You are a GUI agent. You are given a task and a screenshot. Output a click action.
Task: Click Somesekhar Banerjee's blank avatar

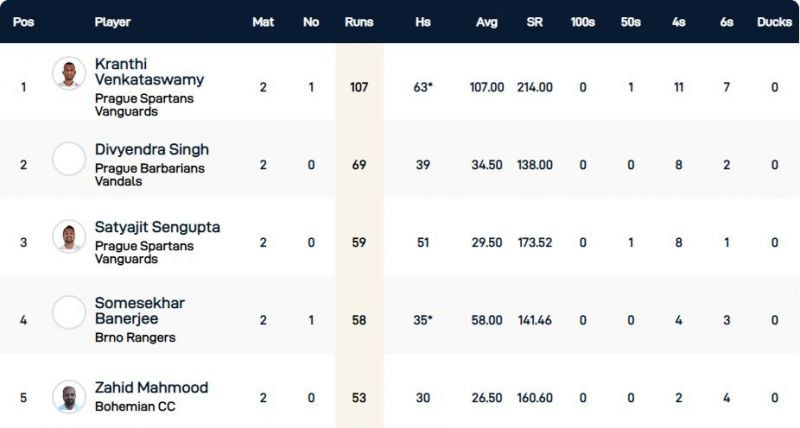(69, 313)
